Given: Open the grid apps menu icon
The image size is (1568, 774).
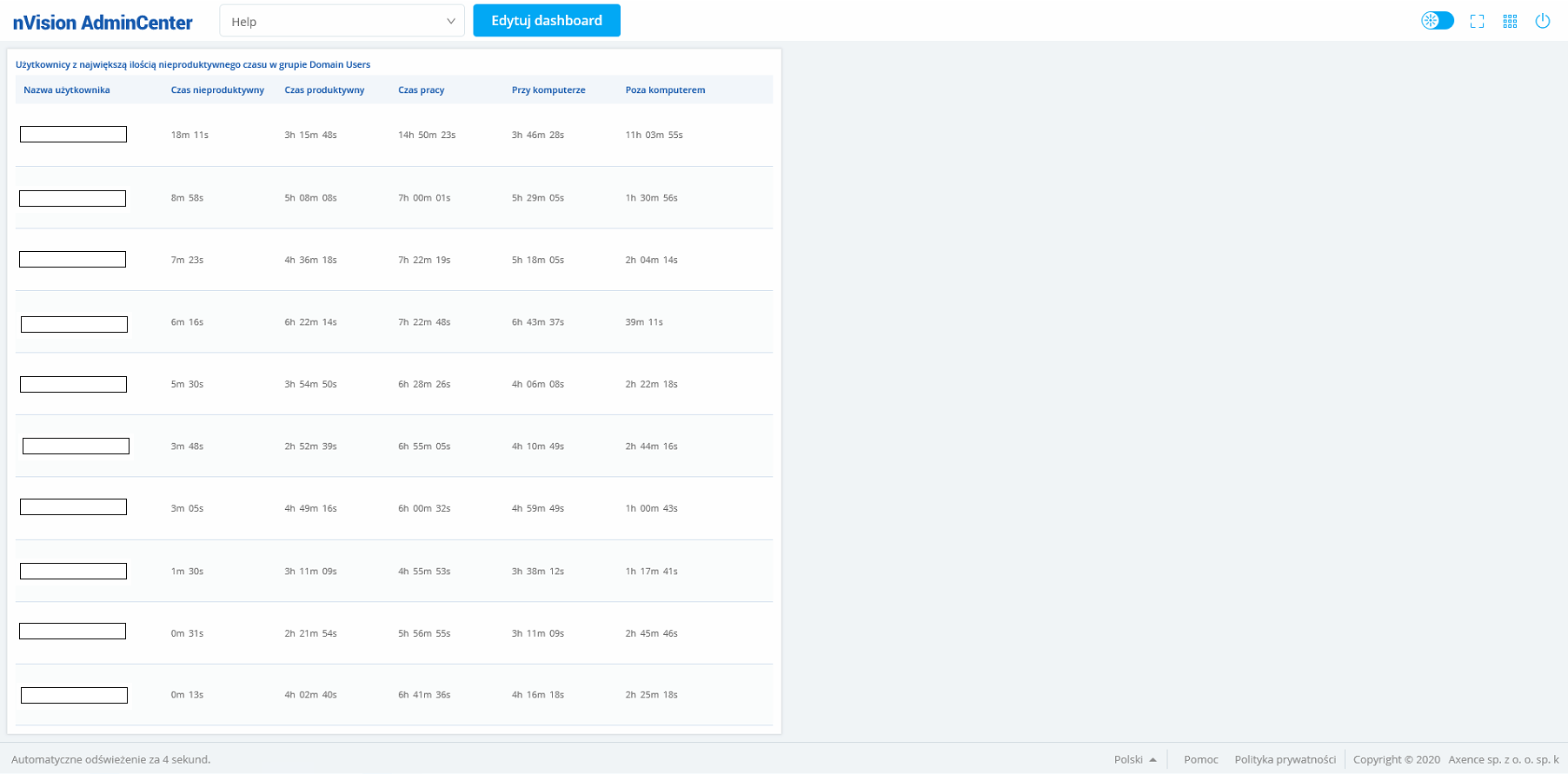Looking at the screenshot, I should tap(1510, 22).
